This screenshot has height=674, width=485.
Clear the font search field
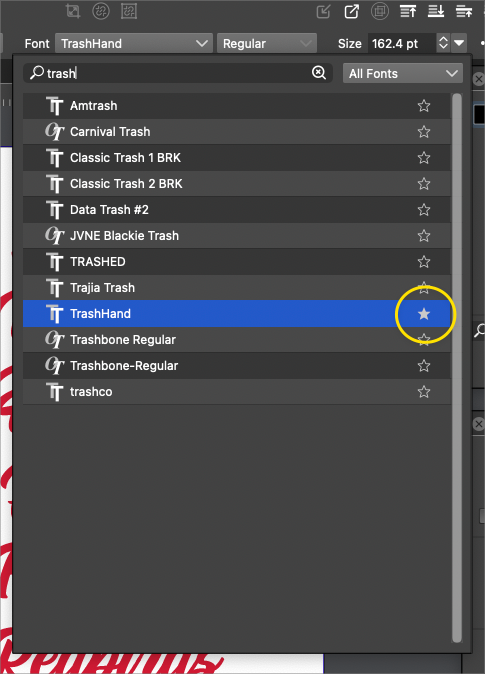pyautogui.click(x=319, y=73)
